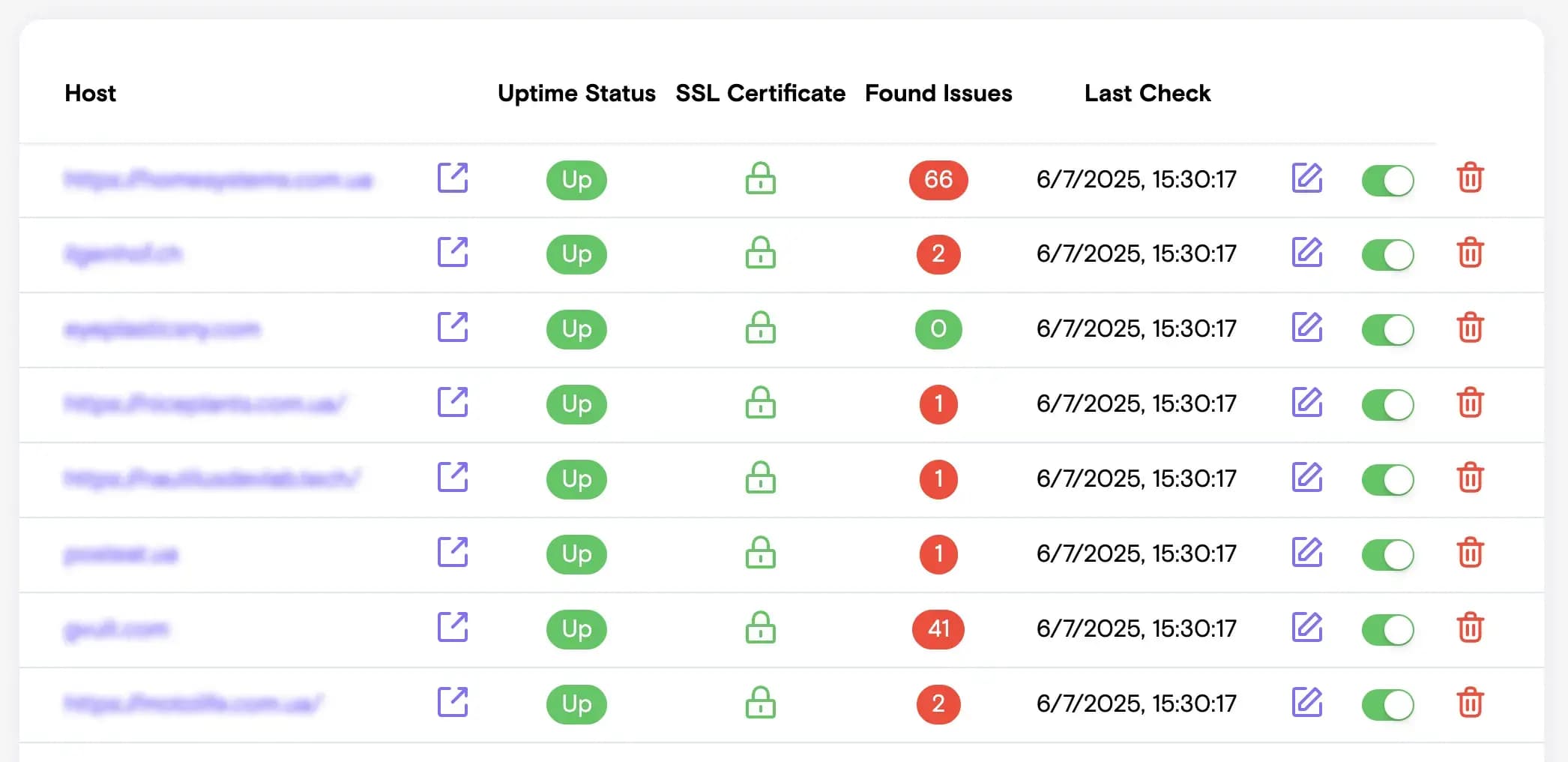This screenshot has height=762, width=1568.
Task: Open blurred host link in the 66-issues row
Action: [218, 180]
